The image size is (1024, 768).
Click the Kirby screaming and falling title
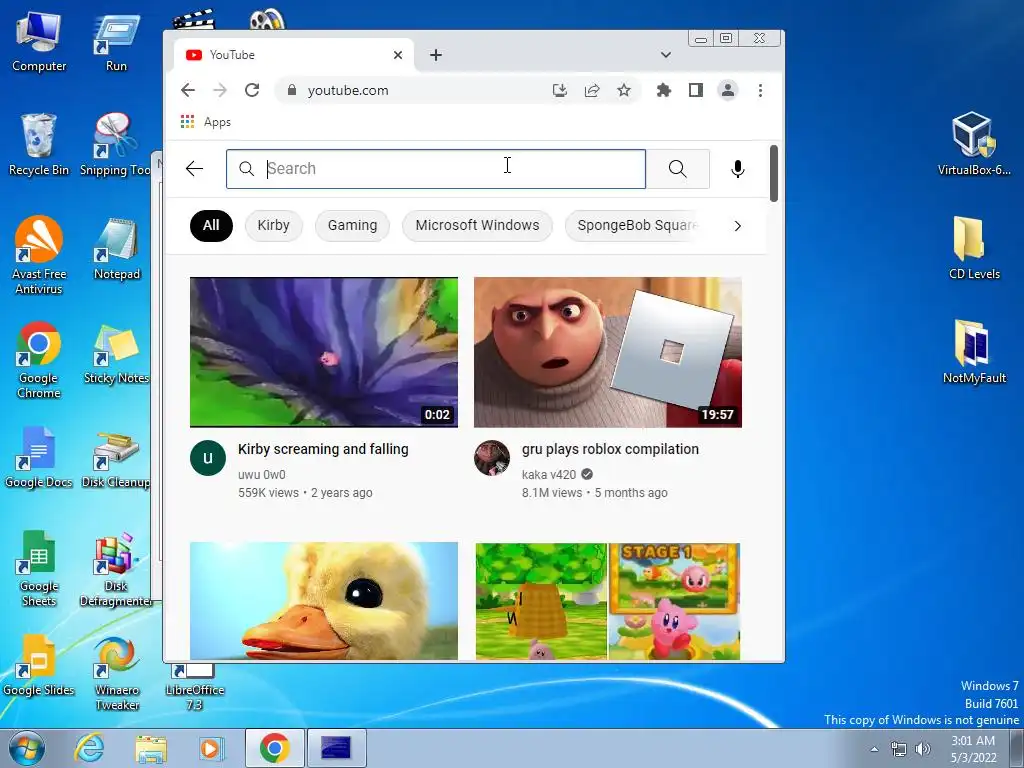[323, 449]
